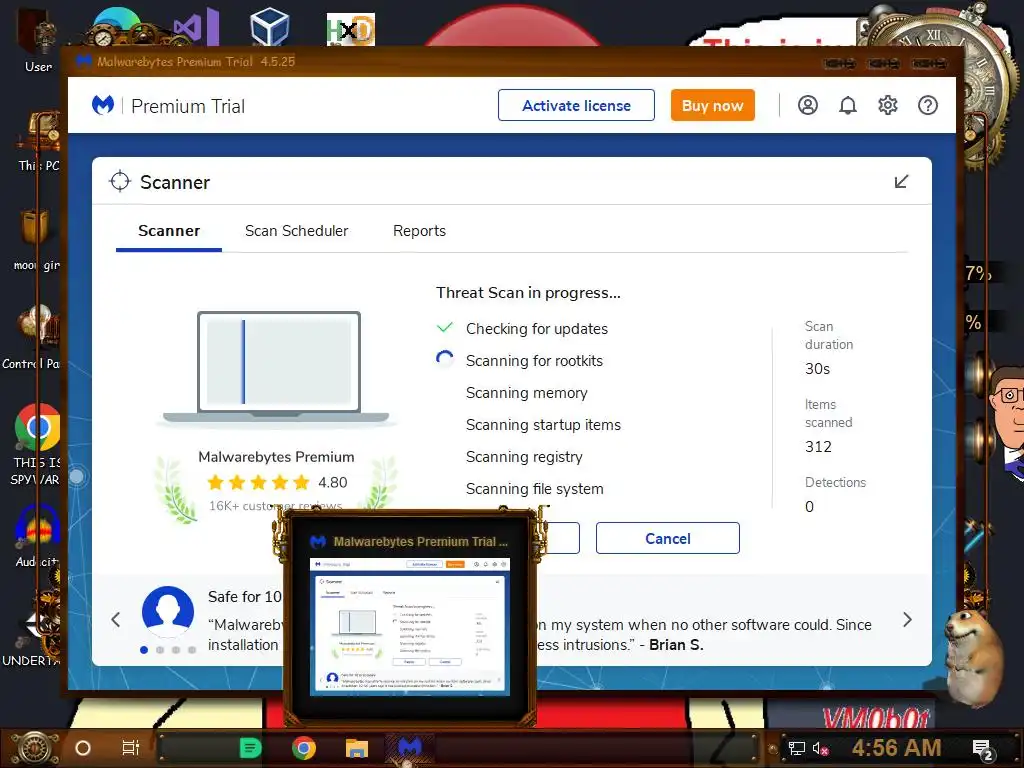Click the laptop scan progress illustration
Viewport: 1024px width, 768px height.
tap(278, 368)
